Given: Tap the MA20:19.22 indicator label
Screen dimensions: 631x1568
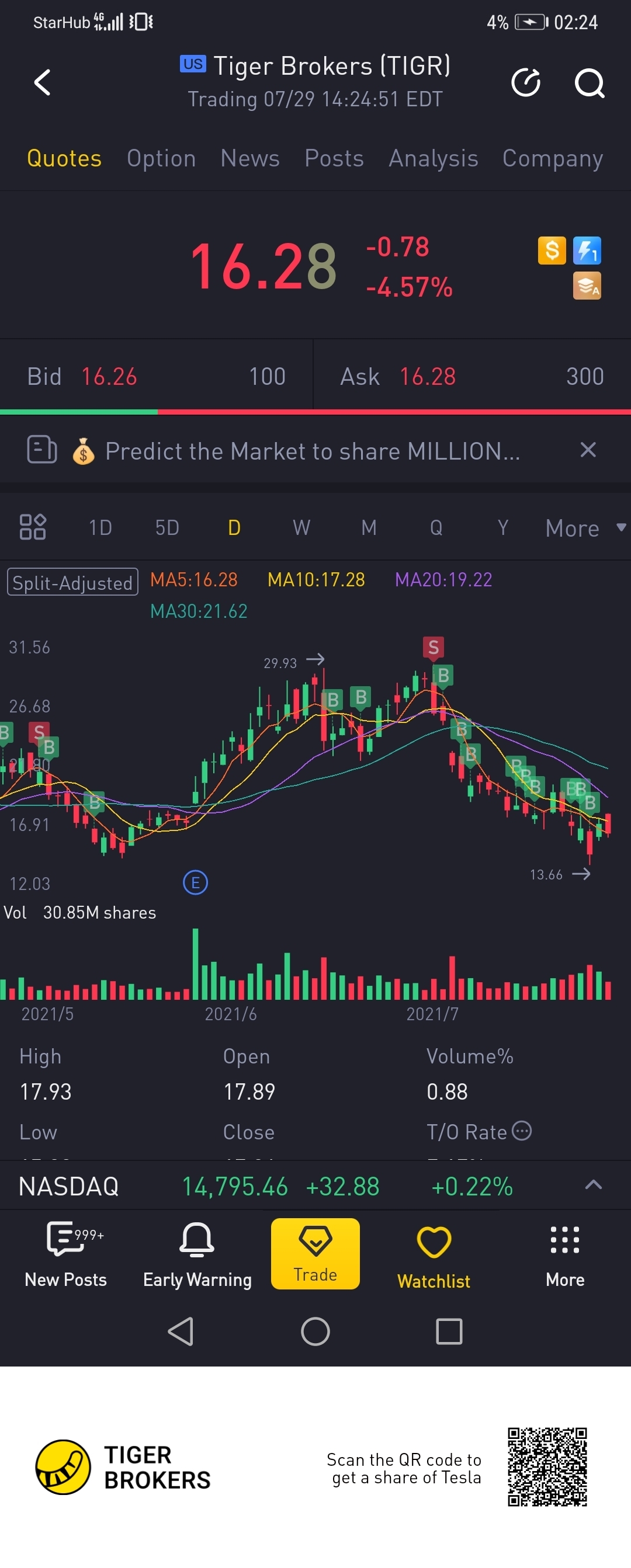Looking at the screenshot, I should [x=443, y=579].
